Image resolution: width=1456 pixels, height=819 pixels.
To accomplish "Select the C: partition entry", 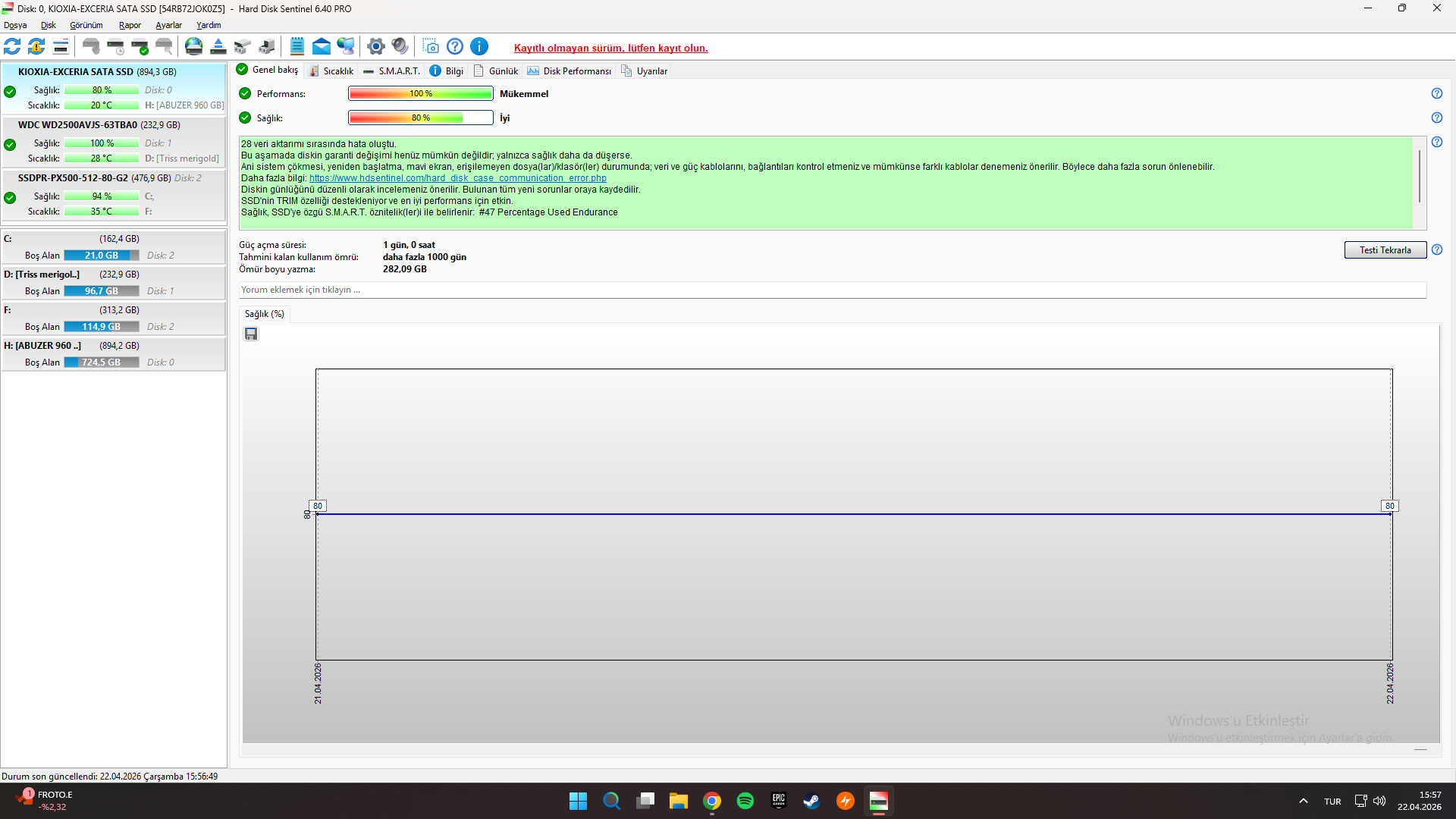I will [114, 247].
